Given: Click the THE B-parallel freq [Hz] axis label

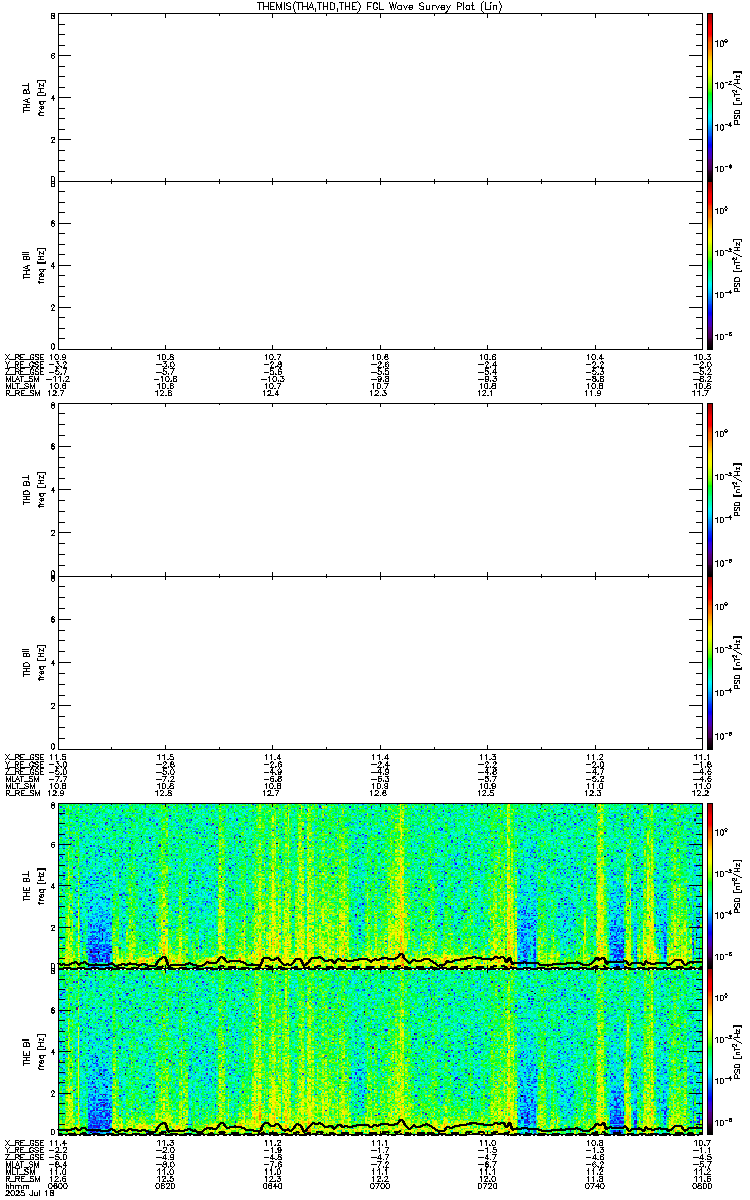Looking at the screenshot, I should click(x=41, y=1050).
